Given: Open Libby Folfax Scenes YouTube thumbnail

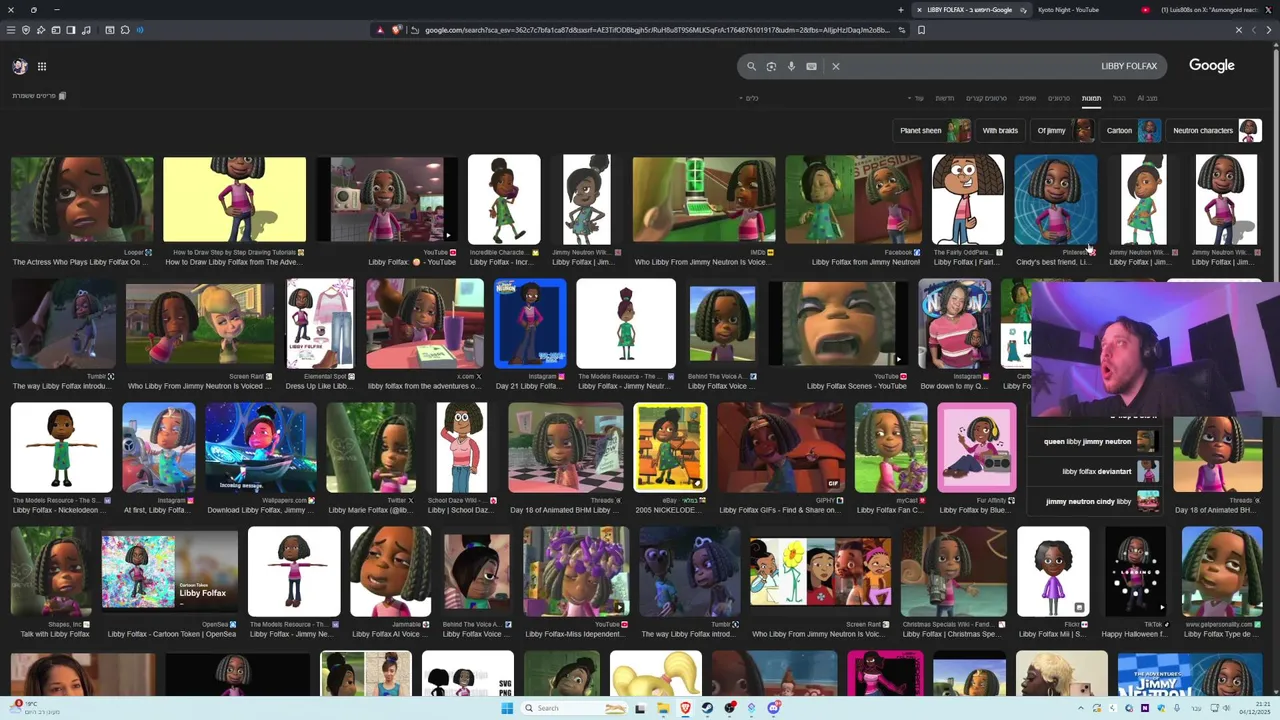Looking at the screenshot, I should (x=838, y=323).
